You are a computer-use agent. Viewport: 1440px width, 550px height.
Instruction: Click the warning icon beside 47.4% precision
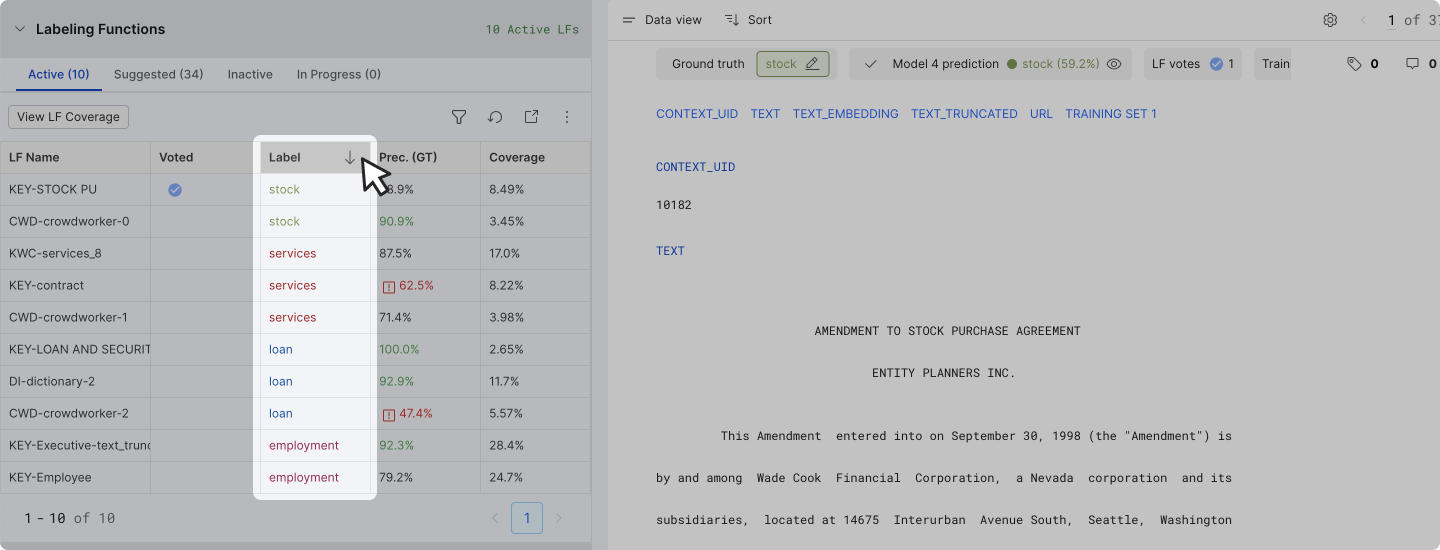tap(389, 414)
